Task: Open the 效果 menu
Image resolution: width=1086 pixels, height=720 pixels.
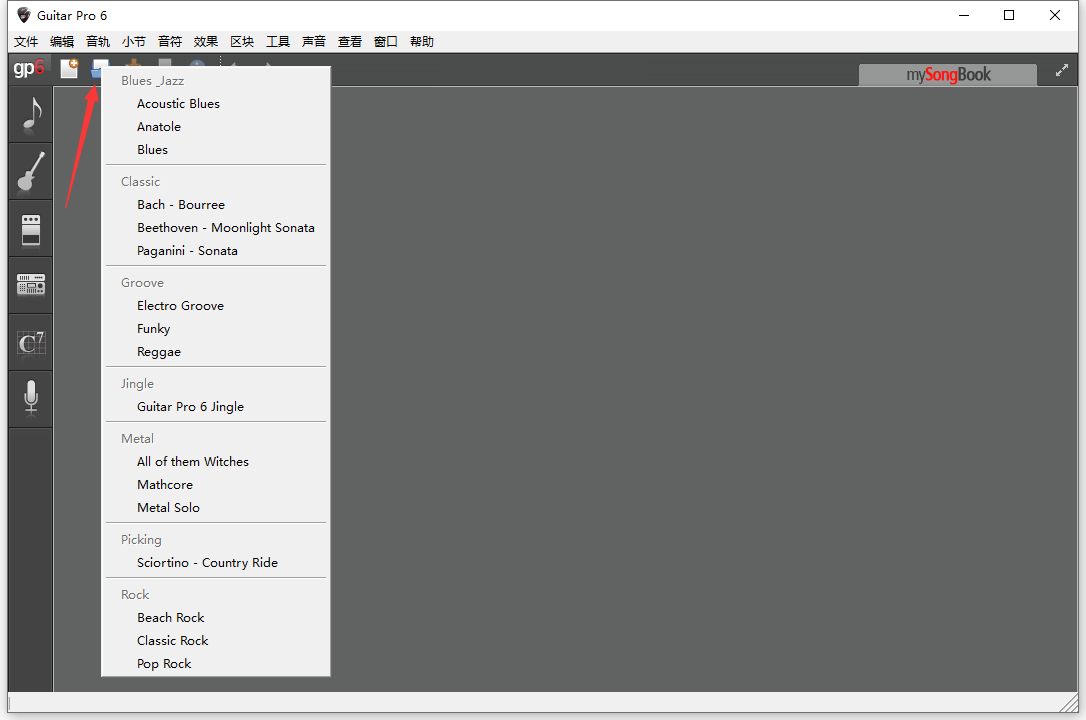Action: point(205,41)
